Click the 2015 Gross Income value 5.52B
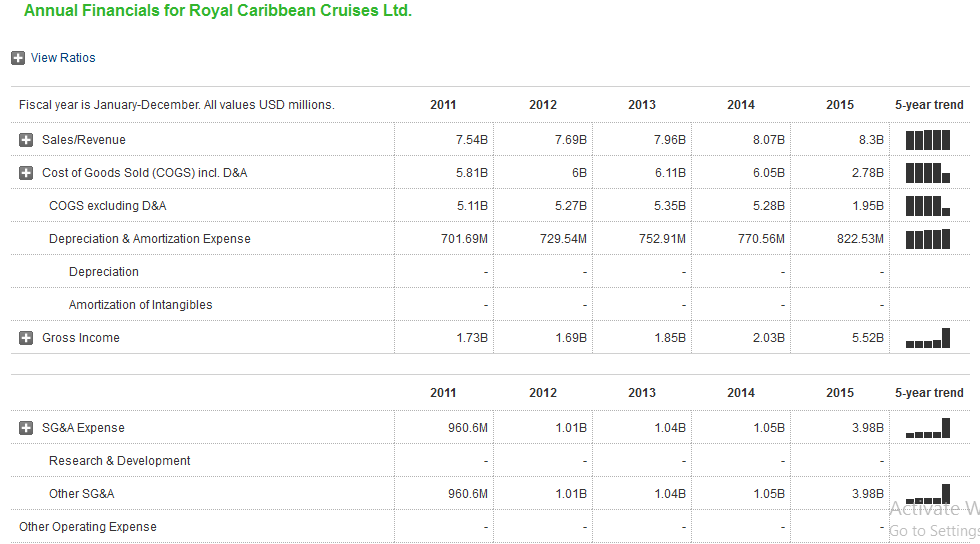This screenshot has width=980, height=544. coord(868,338)
